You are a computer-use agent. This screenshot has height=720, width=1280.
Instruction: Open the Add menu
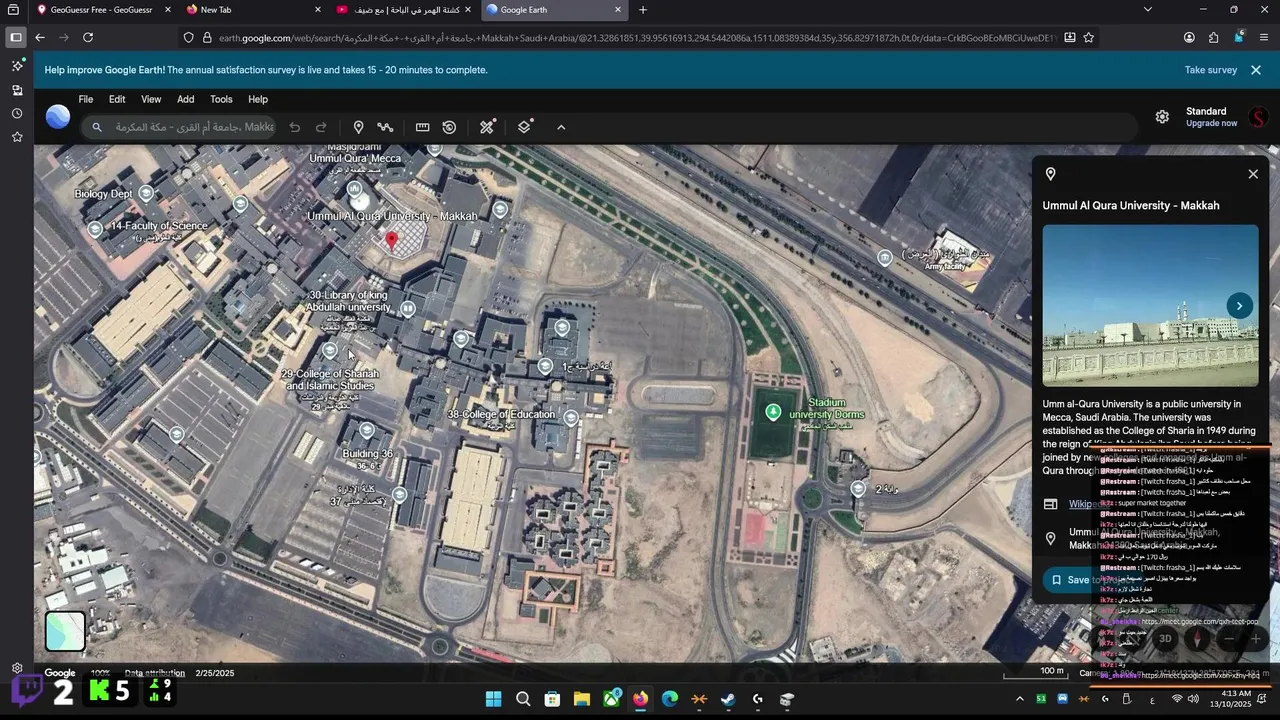pyautogui.click(x=186, y=99)
